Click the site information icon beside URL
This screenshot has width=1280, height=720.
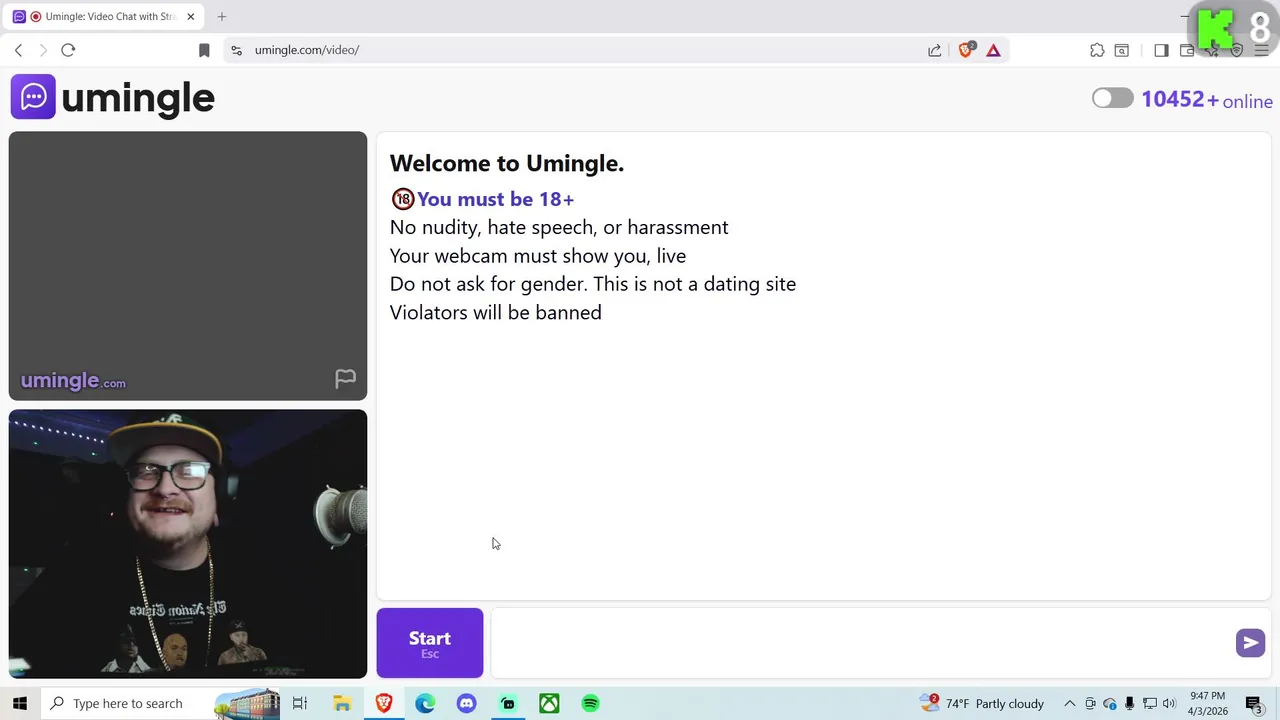tap(236, 50)
